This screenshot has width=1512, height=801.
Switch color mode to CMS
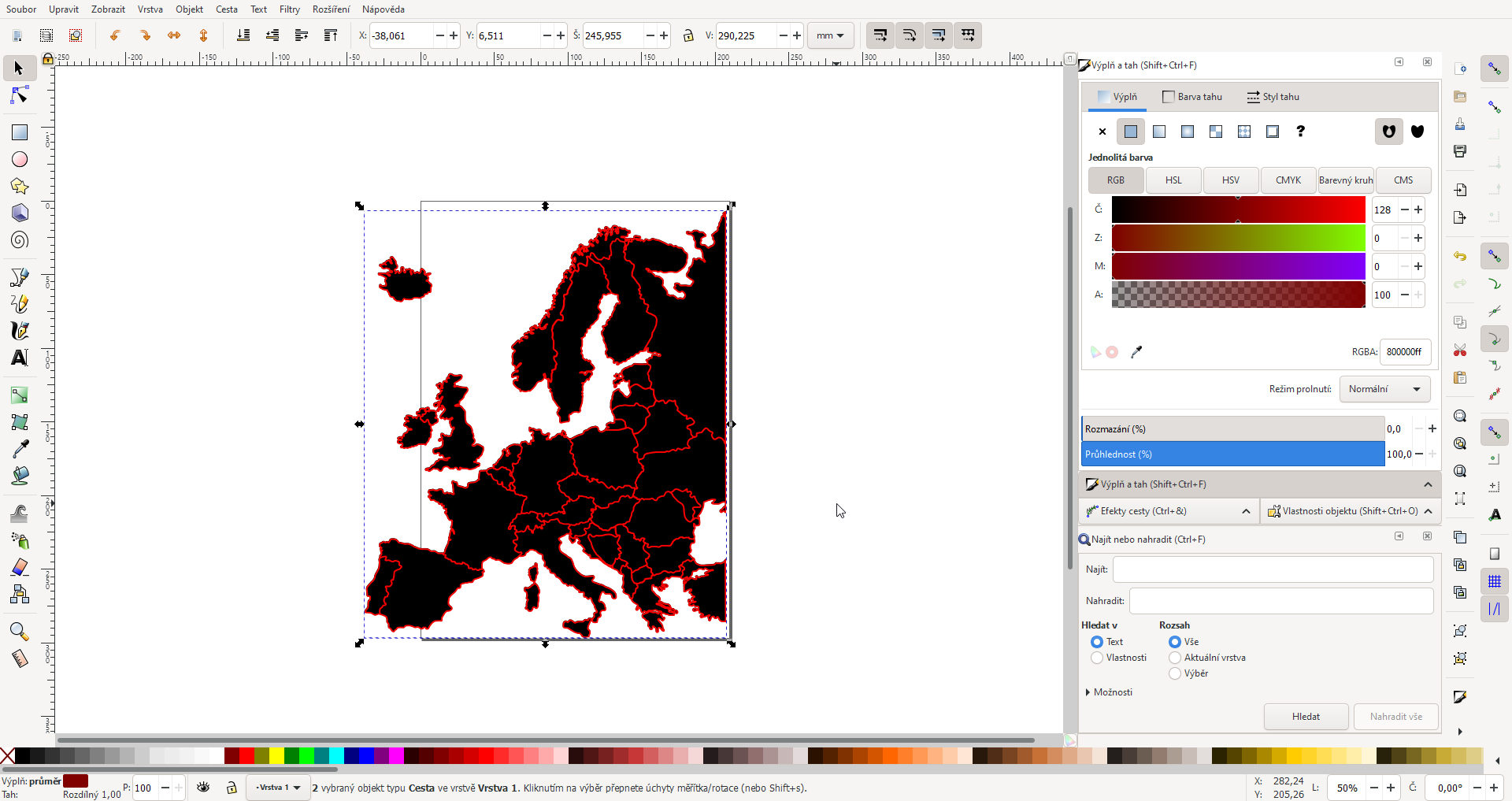pos(1403,180)
